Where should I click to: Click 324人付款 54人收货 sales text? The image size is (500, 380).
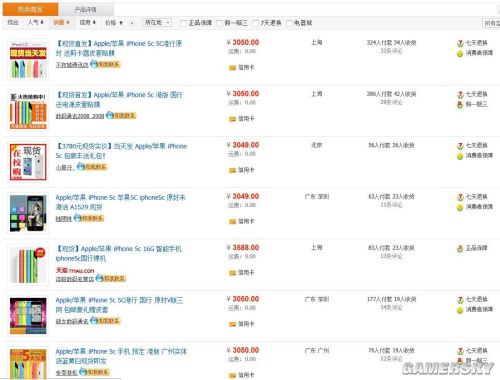(391, 43)
